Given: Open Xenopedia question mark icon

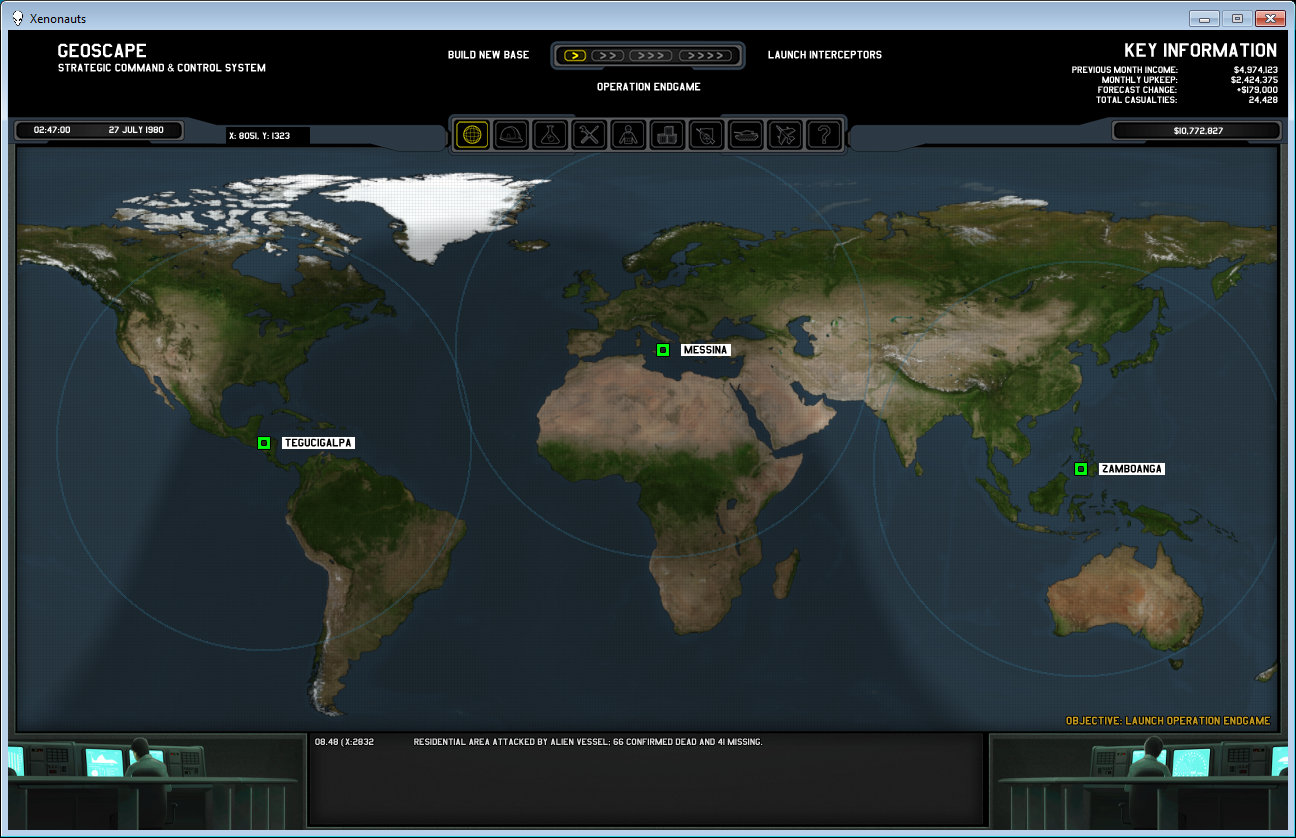Looking at the screenshot, I should pos(824,135).
